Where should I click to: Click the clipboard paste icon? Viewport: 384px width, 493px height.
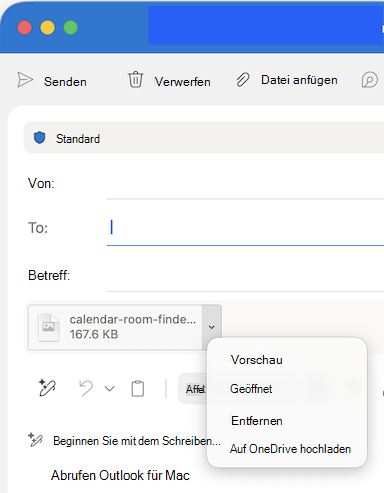(x=138, y=389)
